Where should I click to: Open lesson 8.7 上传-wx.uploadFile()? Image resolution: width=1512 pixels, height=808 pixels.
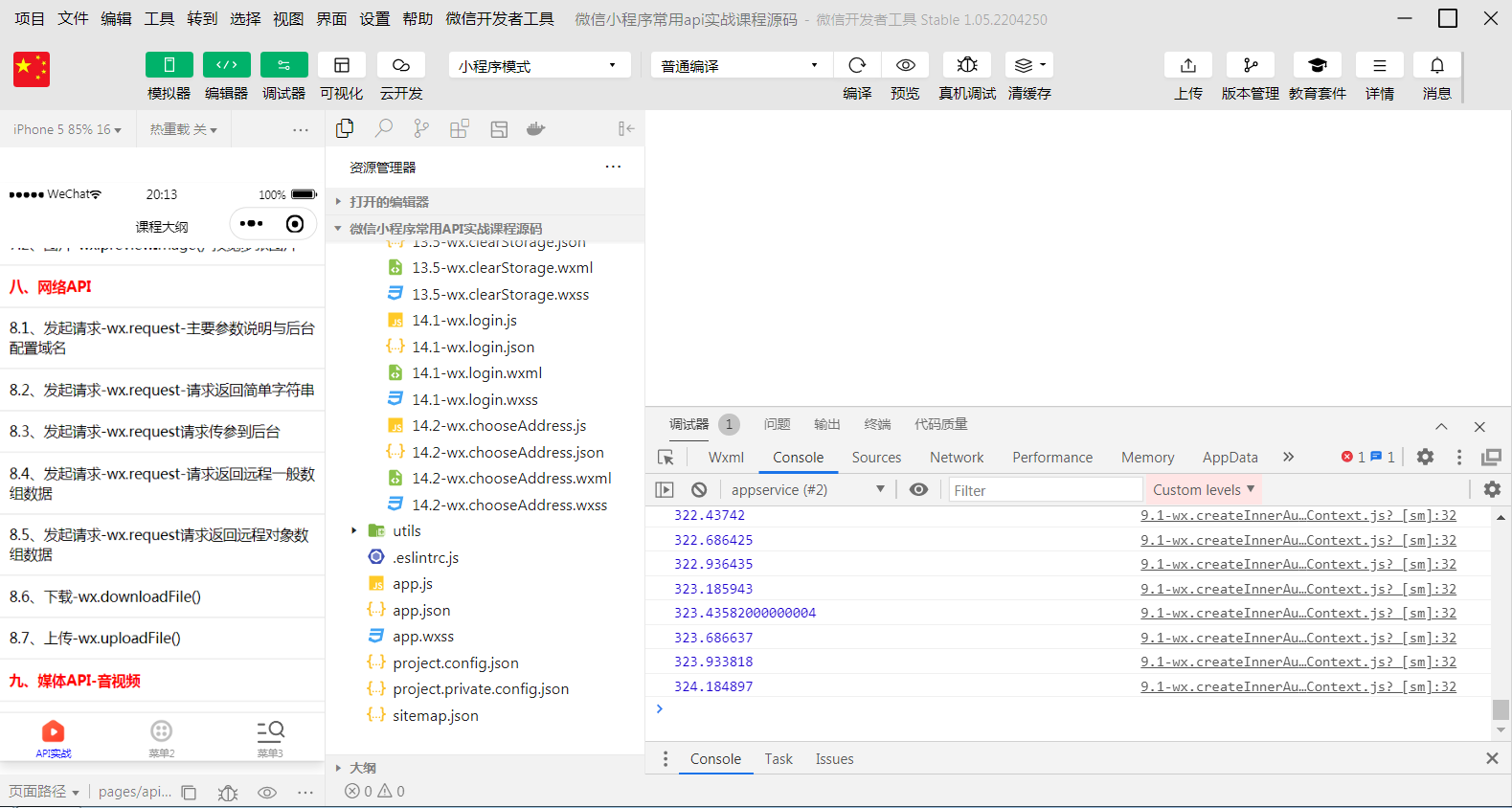click(163, 639)
